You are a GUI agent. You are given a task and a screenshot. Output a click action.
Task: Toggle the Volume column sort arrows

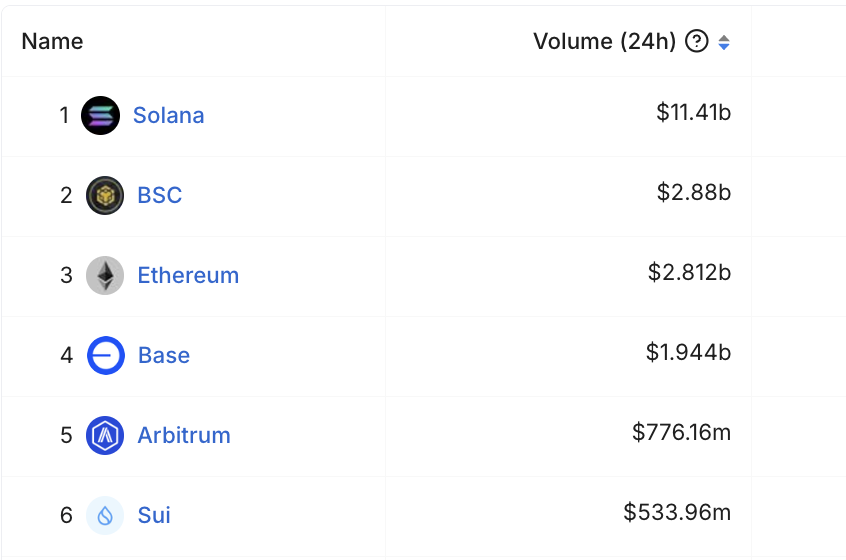(x=724, y=42)
